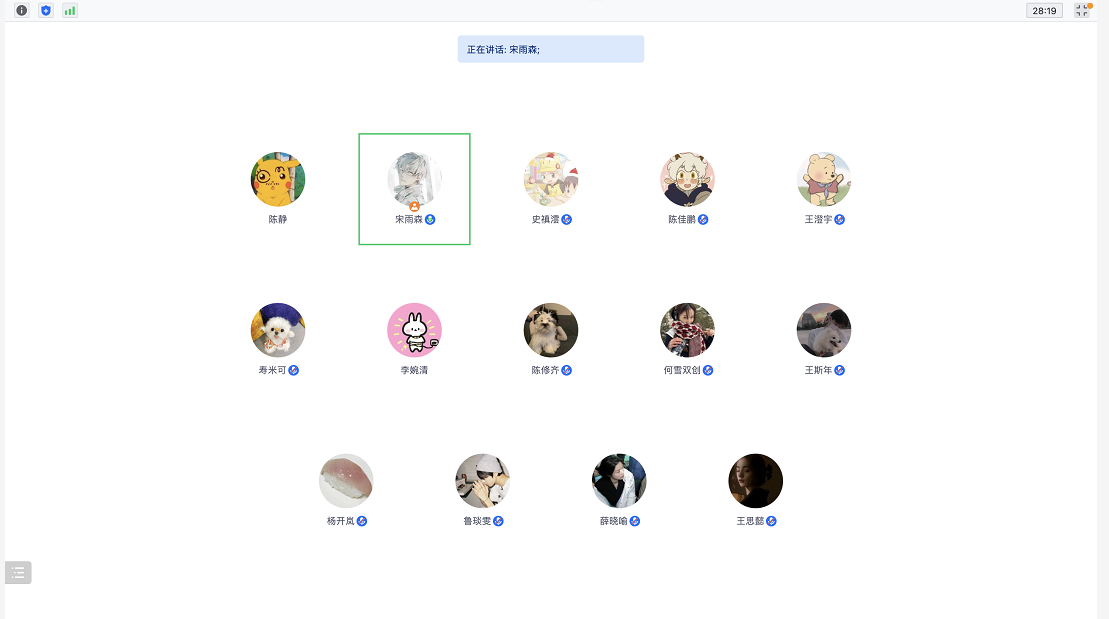Check the green network signal bars icon
Image resolution: width=1109 pixels, height=619 pixels.
tap(69, 11)
